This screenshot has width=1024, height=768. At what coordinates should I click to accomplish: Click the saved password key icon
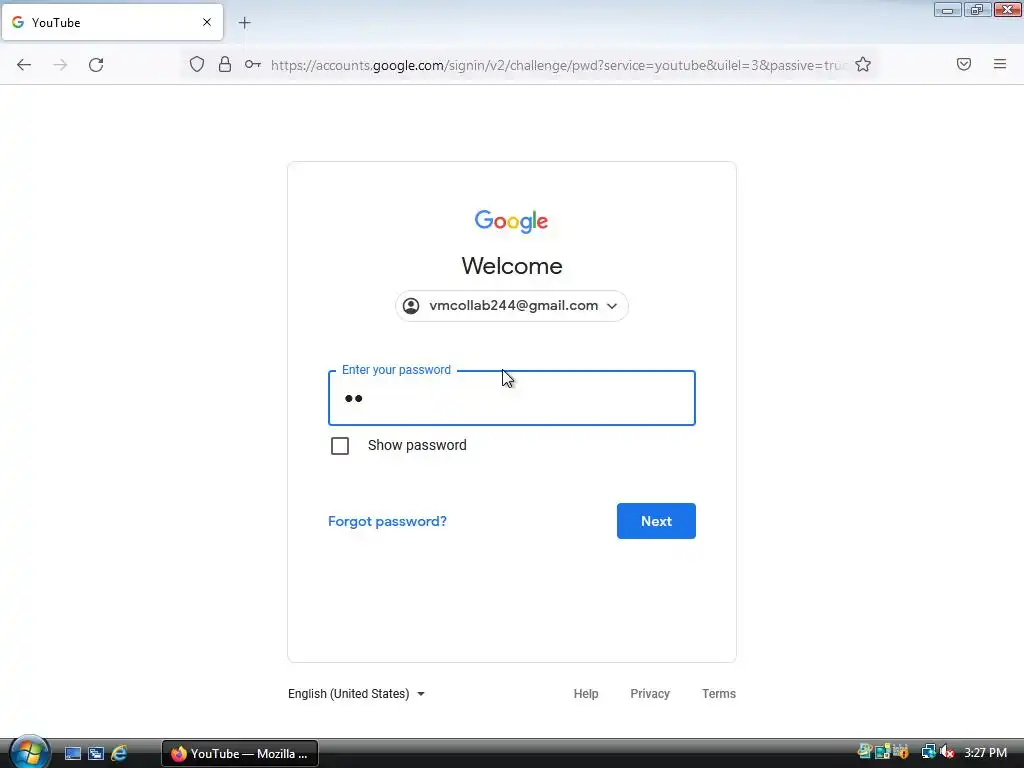[x=253, y=64]
